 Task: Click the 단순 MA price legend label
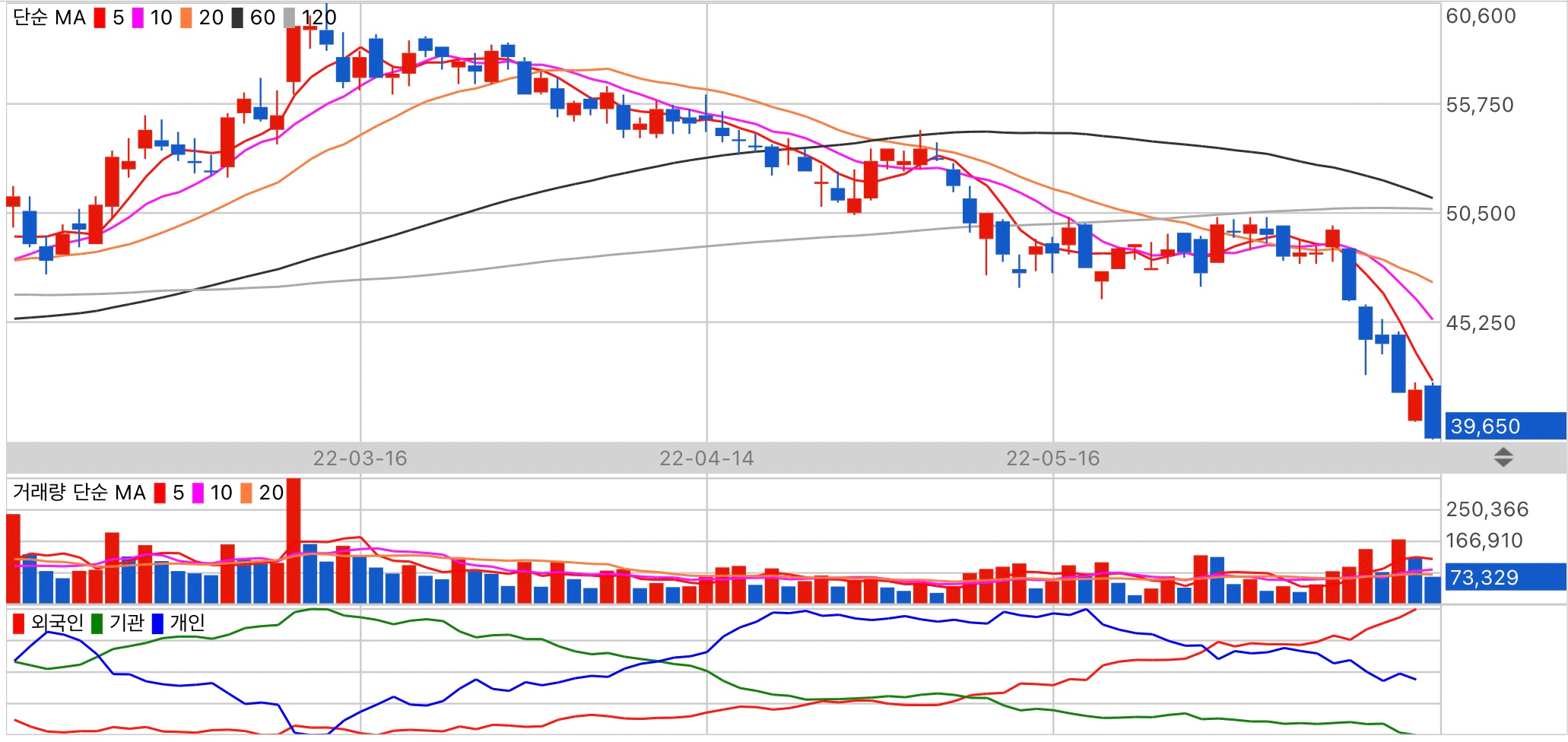point(49,17)
